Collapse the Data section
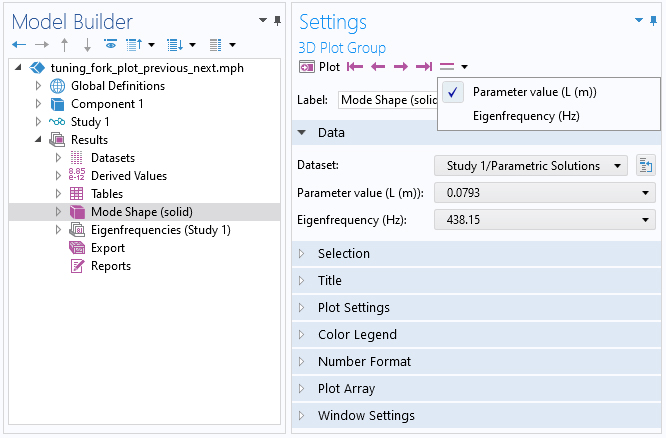Screen dimensions: 666x438 (302, 133)
